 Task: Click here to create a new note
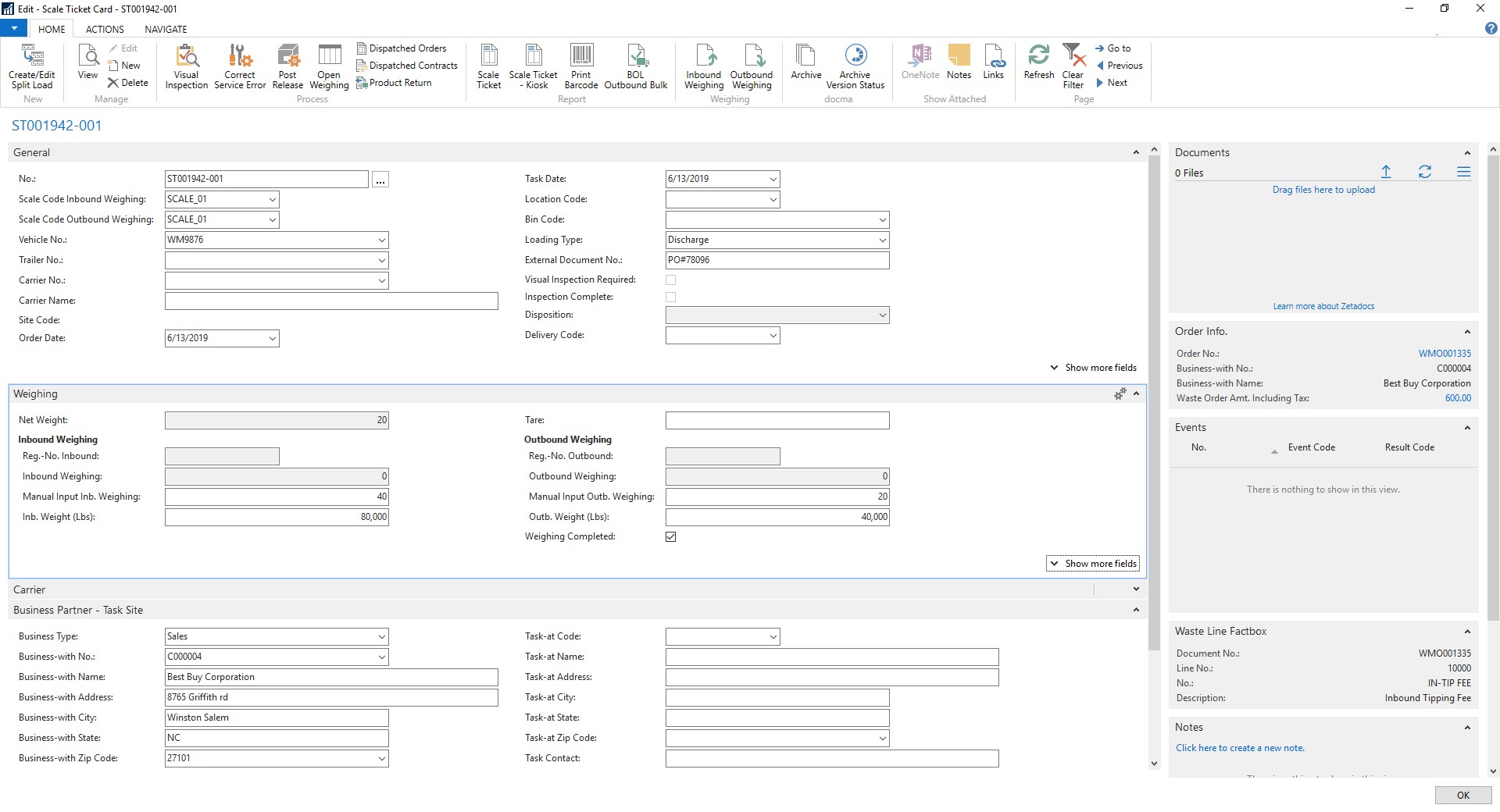coord(1240,748)
